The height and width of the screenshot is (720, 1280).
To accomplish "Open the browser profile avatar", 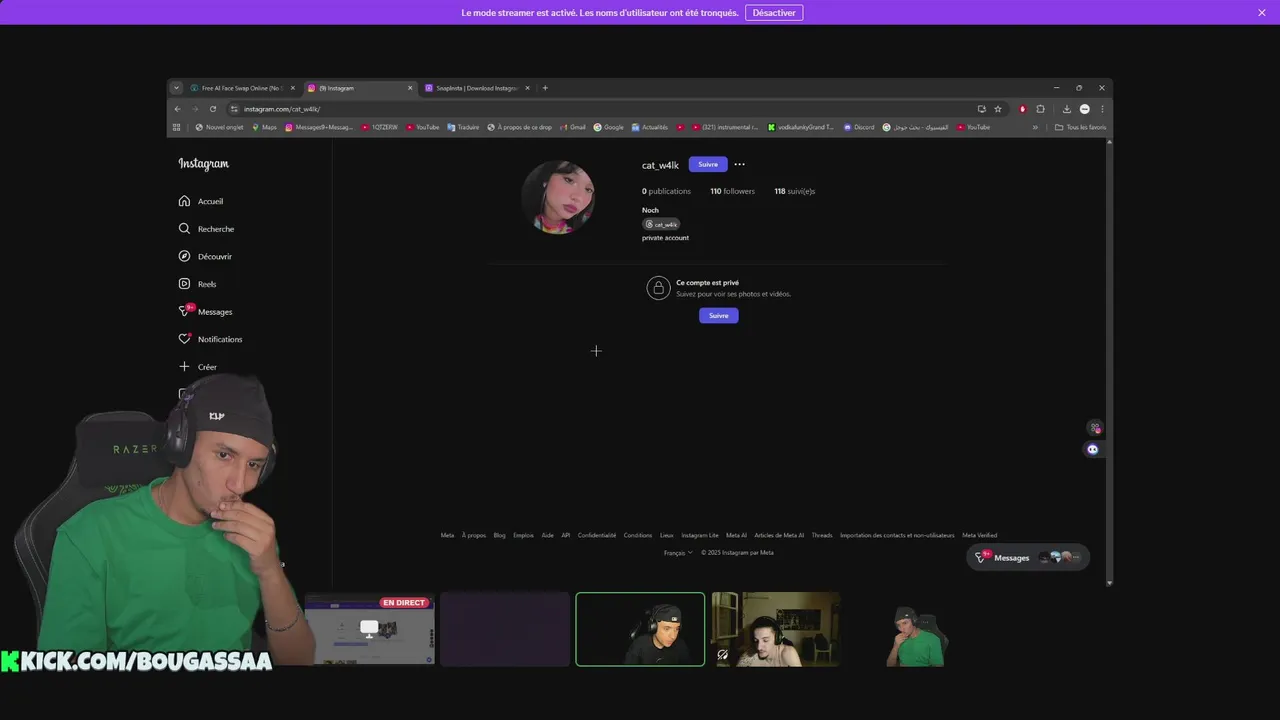I will (x=1085, y=109).
